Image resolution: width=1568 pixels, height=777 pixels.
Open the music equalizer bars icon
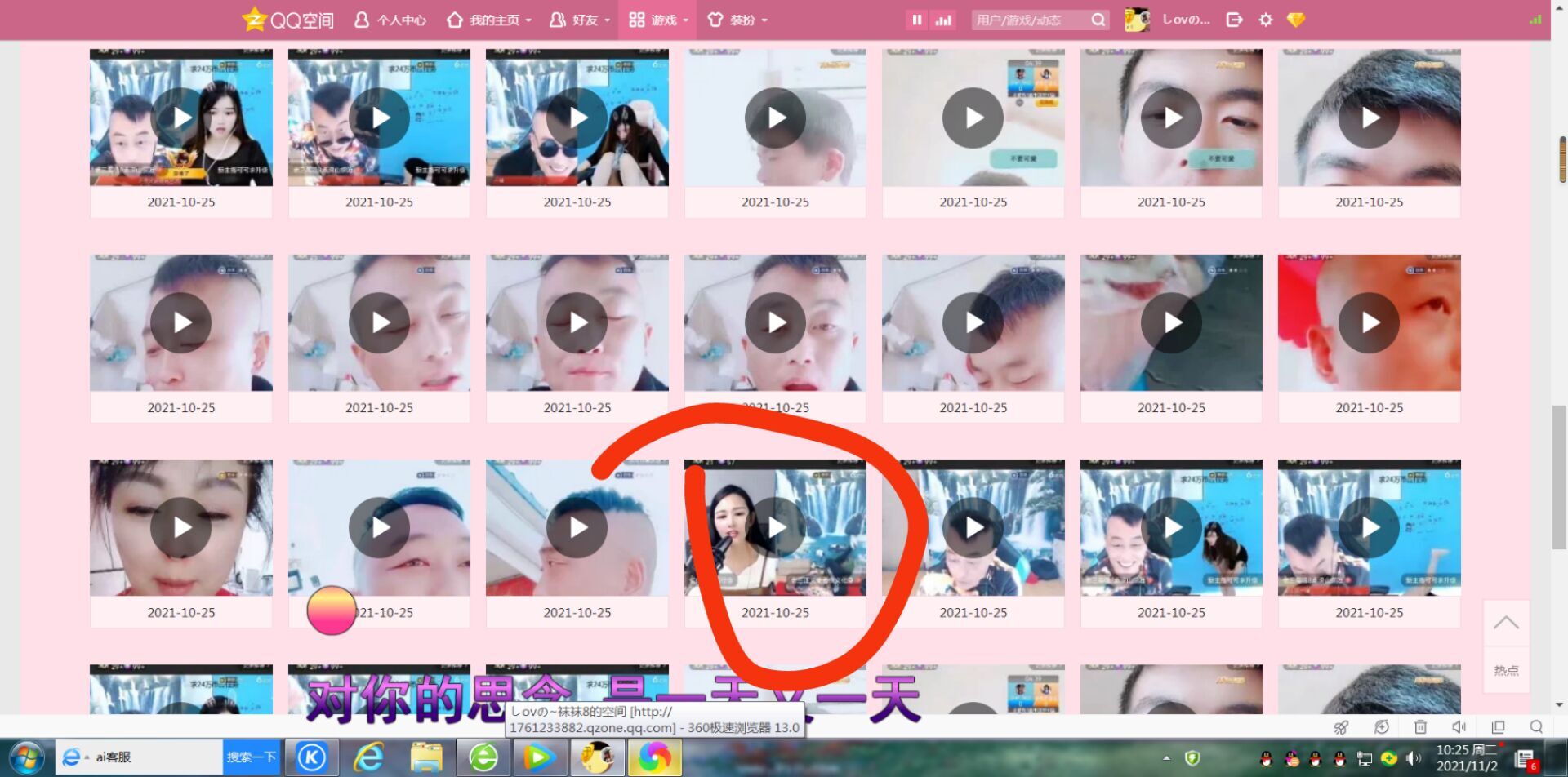point(943,20)
